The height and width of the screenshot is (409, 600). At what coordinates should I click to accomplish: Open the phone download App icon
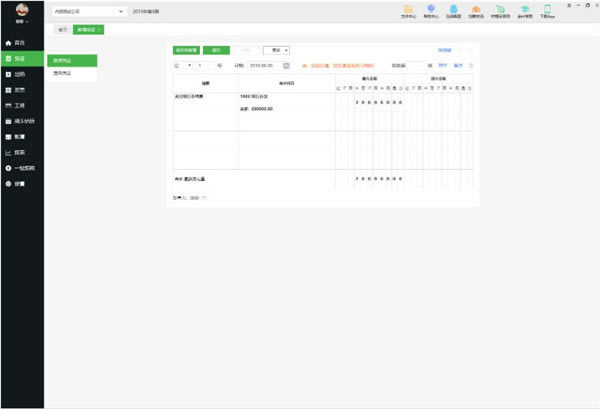[x=548, y=11]
